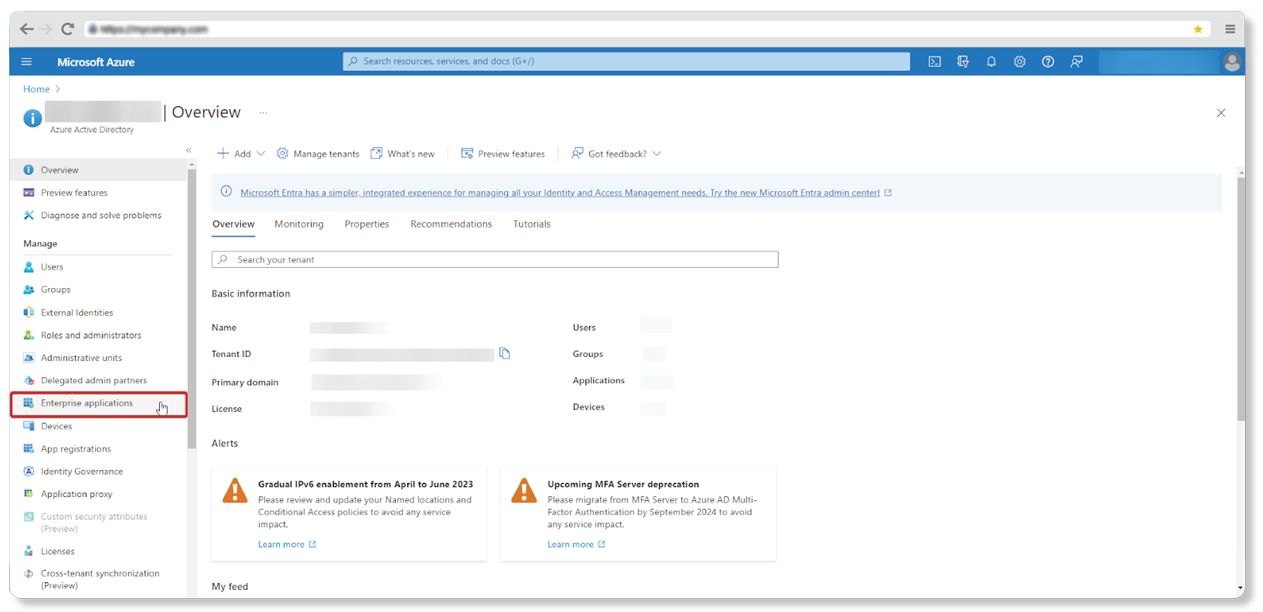Viewport: 1263px width, 612px height.
Task: Copy the Tenant ID to clipboard
Action: (505, 353)
